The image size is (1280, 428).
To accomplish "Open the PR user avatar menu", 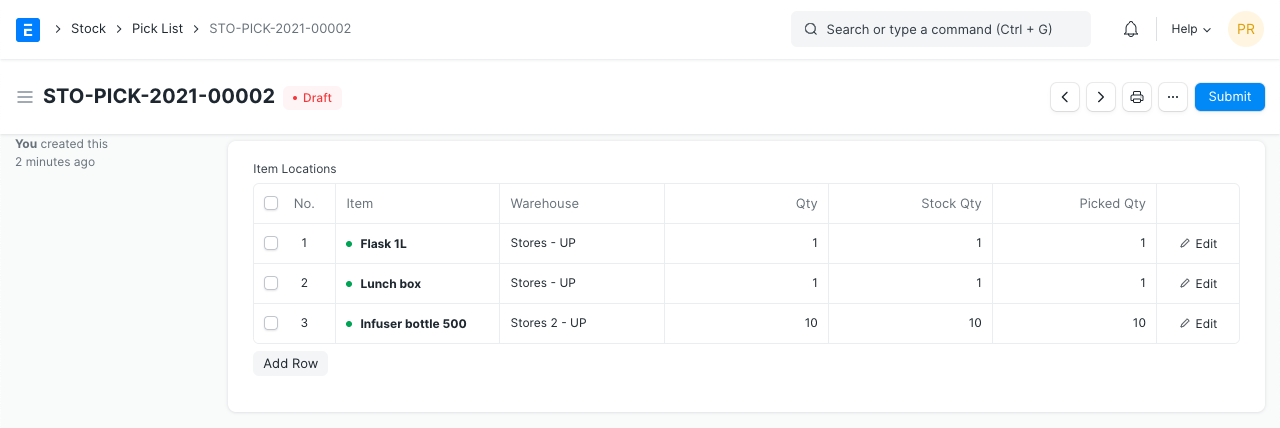I will point(1246,29).
